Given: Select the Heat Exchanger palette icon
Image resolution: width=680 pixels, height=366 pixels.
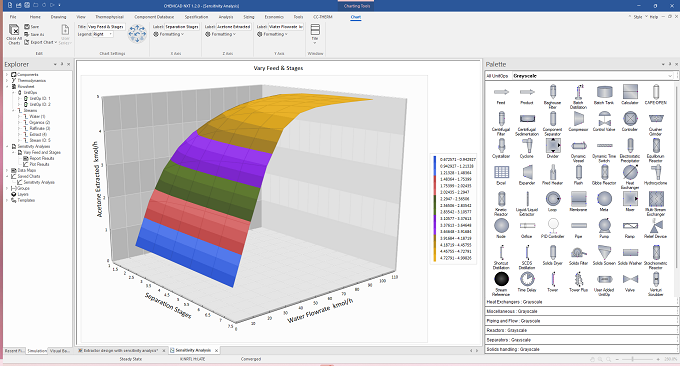Looking at the screenshot, I should click(630, 172).
